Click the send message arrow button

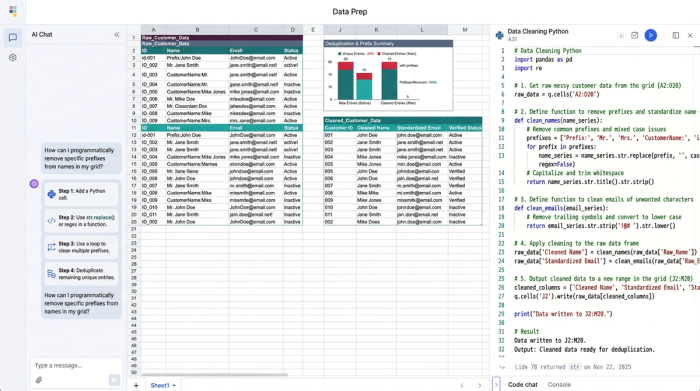pyautogui.click(x=114, y=380)
